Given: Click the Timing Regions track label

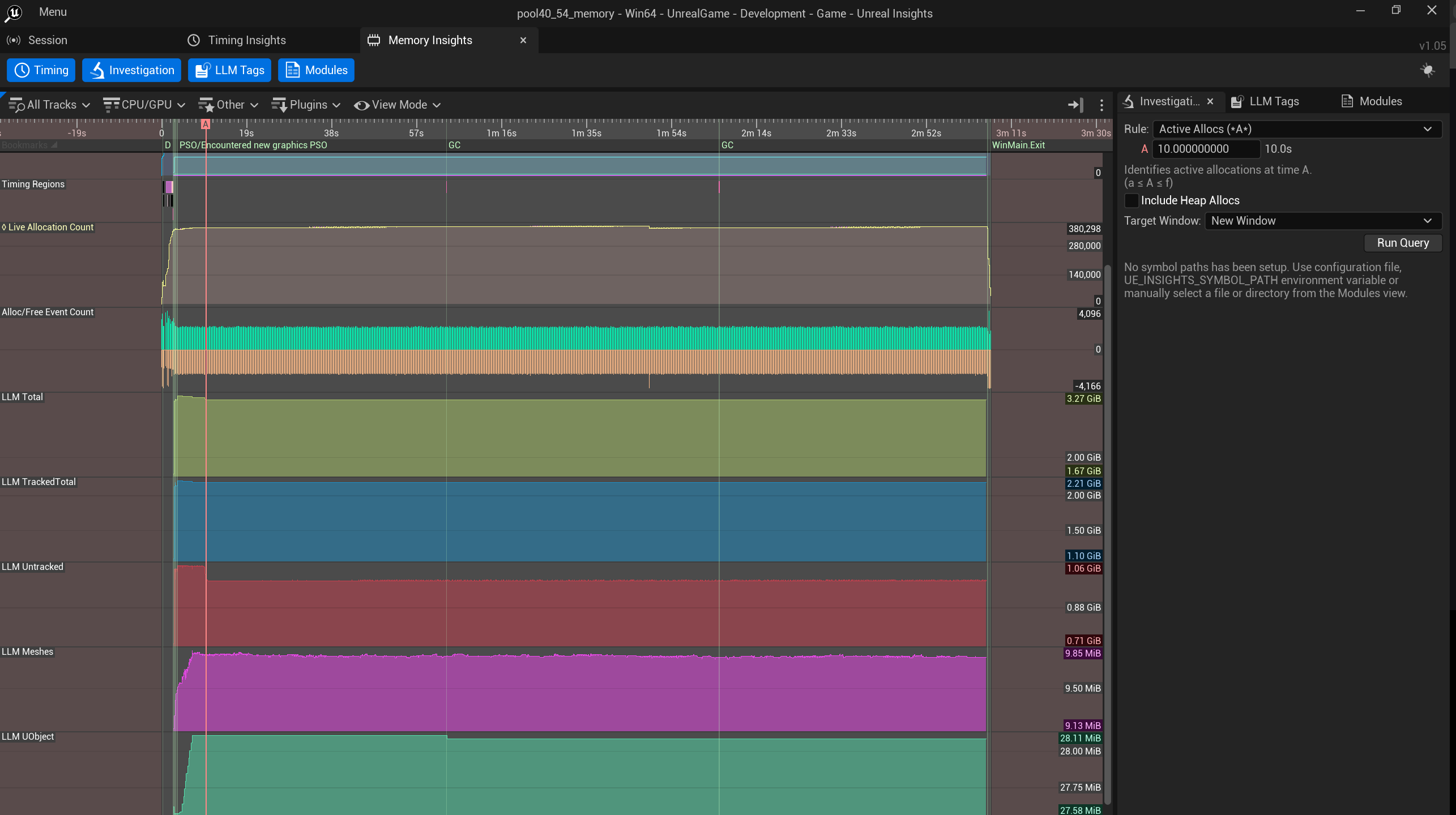Looking at the screenshot, I should click(33, 185).
